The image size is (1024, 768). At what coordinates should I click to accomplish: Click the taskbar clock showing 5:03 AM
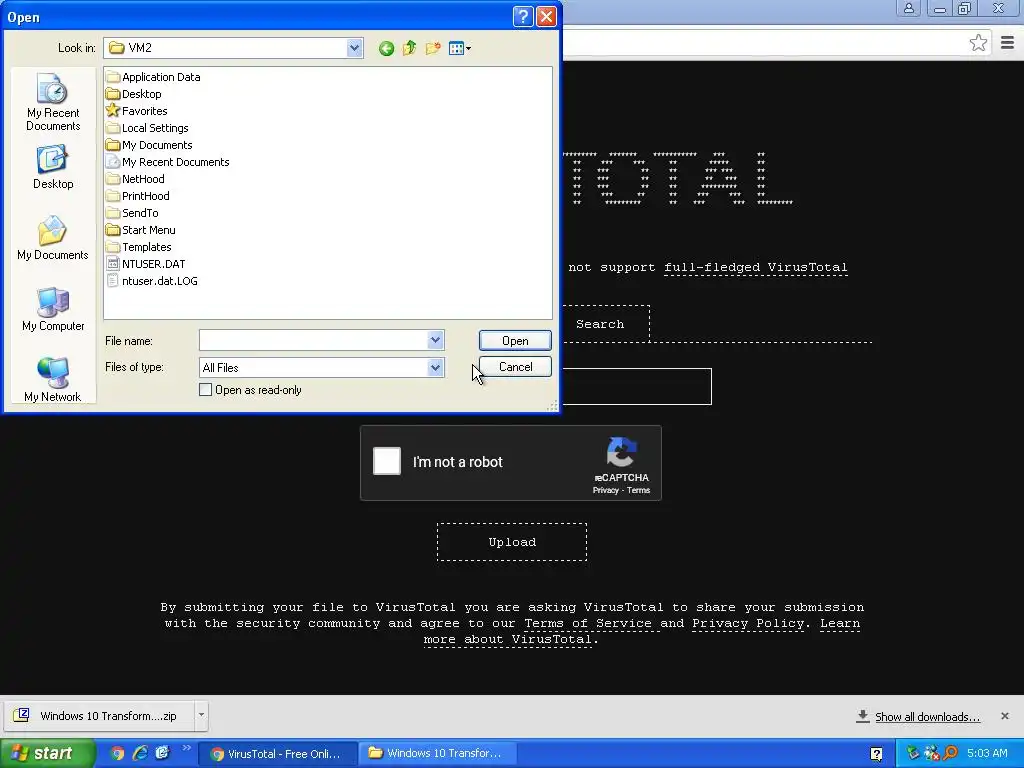point(987,753)
